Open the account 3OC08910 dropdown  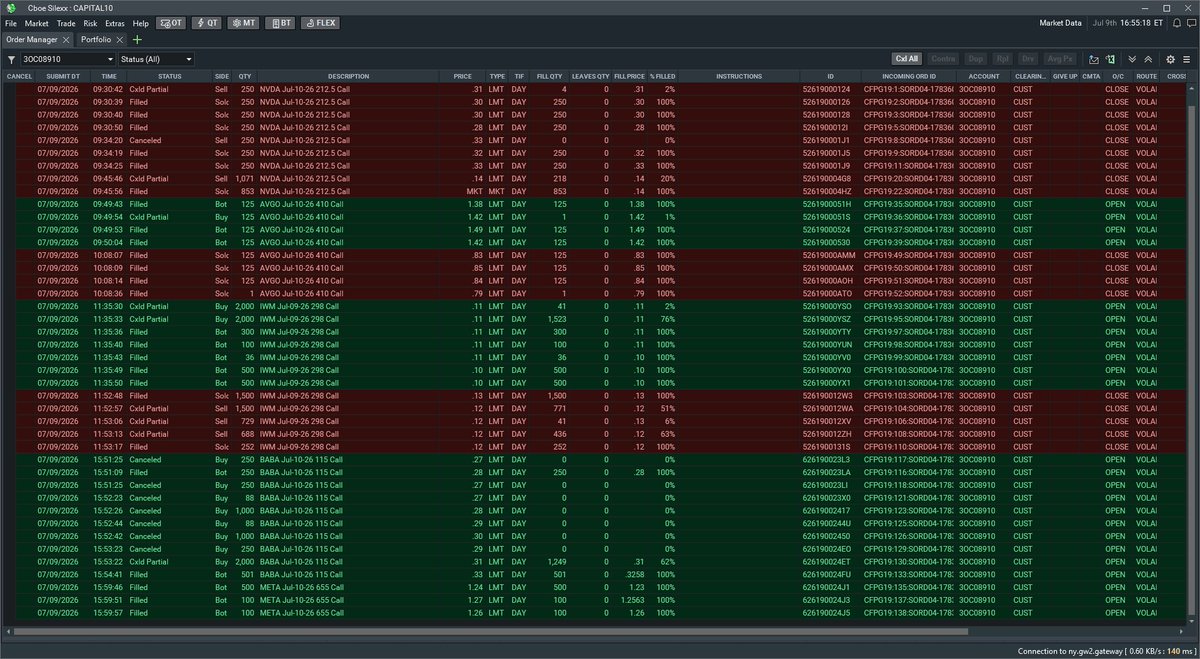pos(68,59)
